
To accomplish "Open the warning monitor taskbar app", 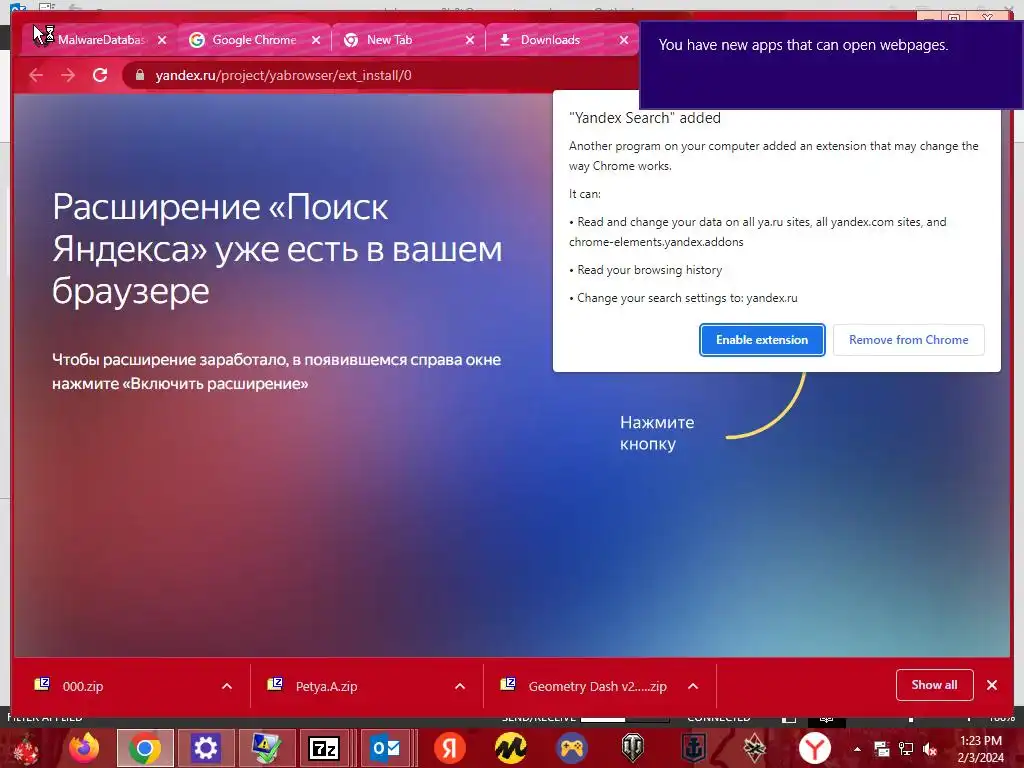I will pos(266,748).
